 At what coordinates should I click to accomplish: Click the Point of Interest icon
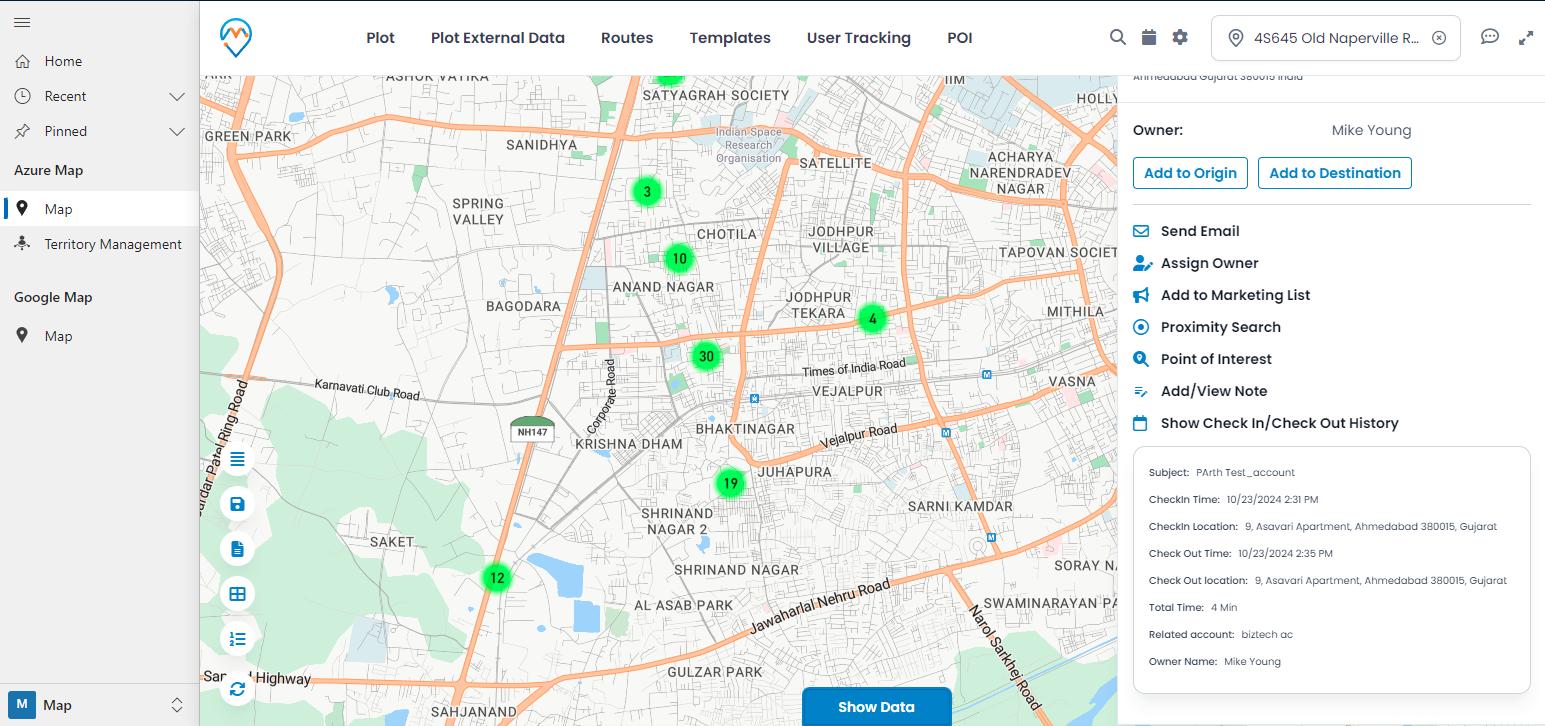point(1141,359)
